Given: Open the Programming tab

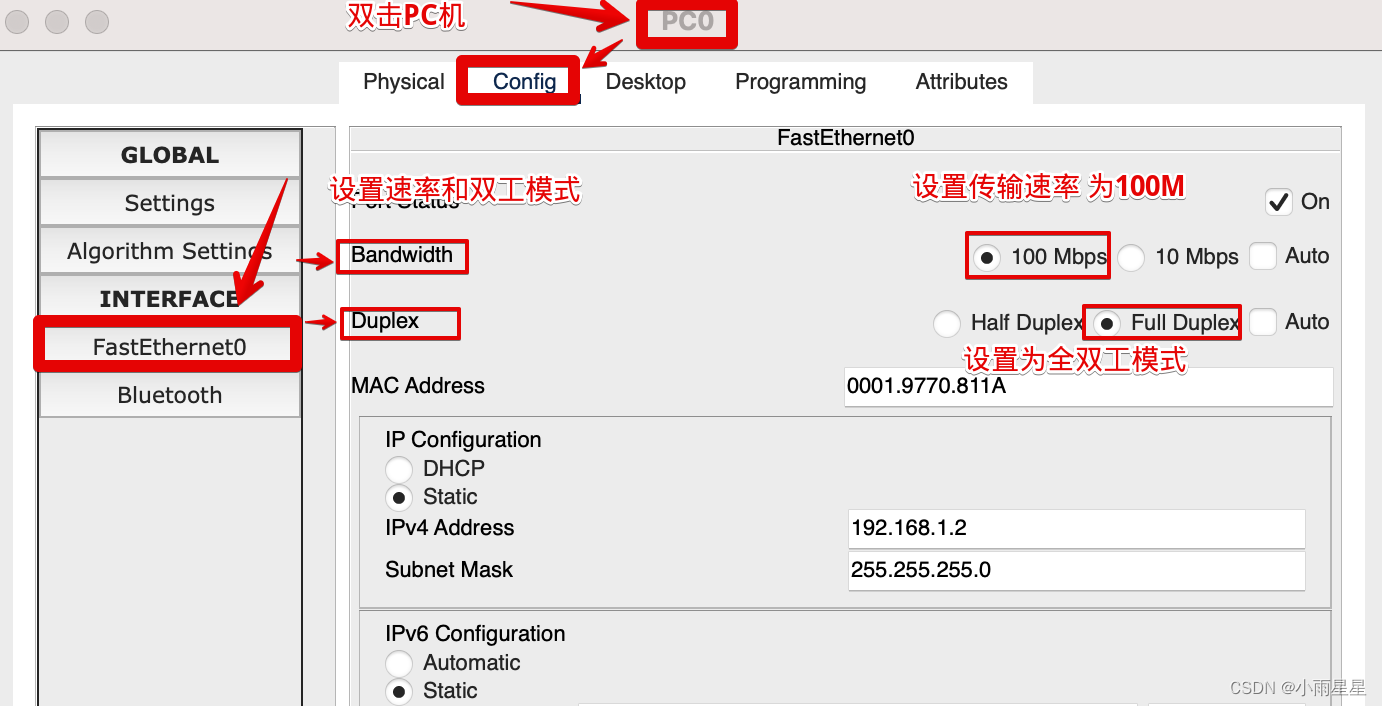Looking at the screenshot, I should 801,82.
